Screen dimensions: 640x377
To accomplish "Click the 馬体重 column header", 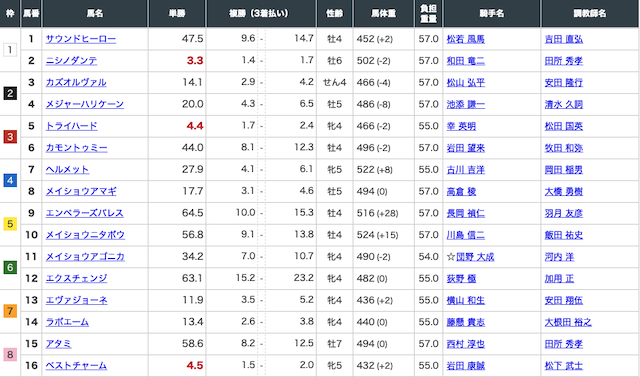I will point(383,13).
